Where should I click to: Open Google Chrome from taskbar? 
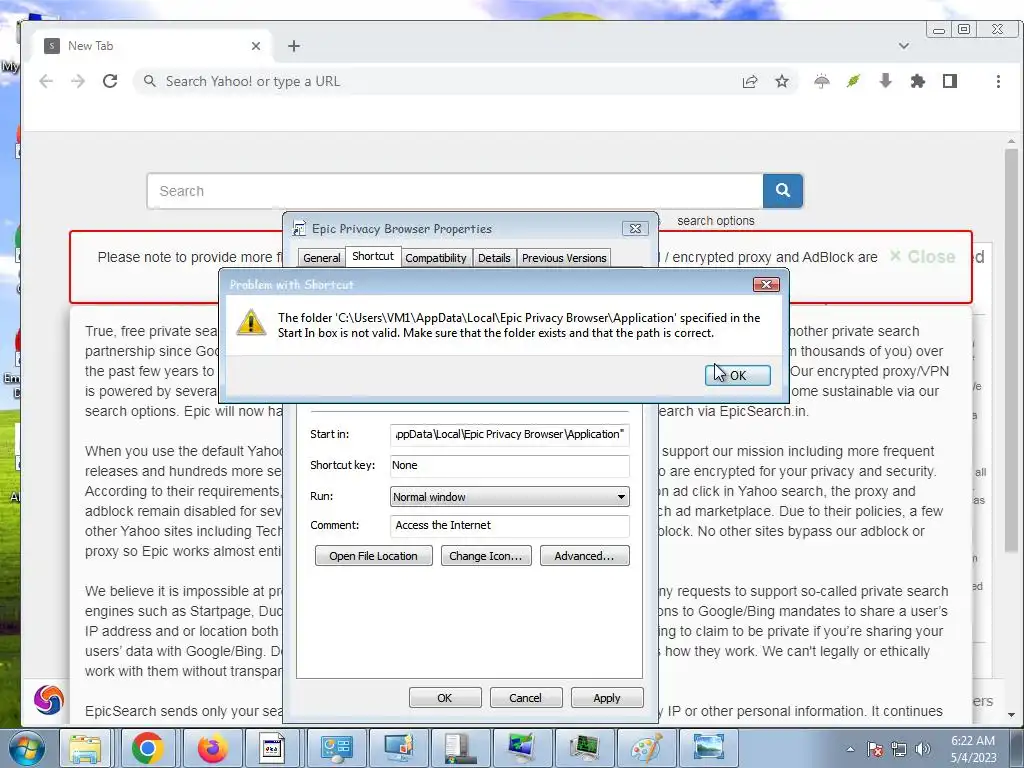click(x=148, y=748)
